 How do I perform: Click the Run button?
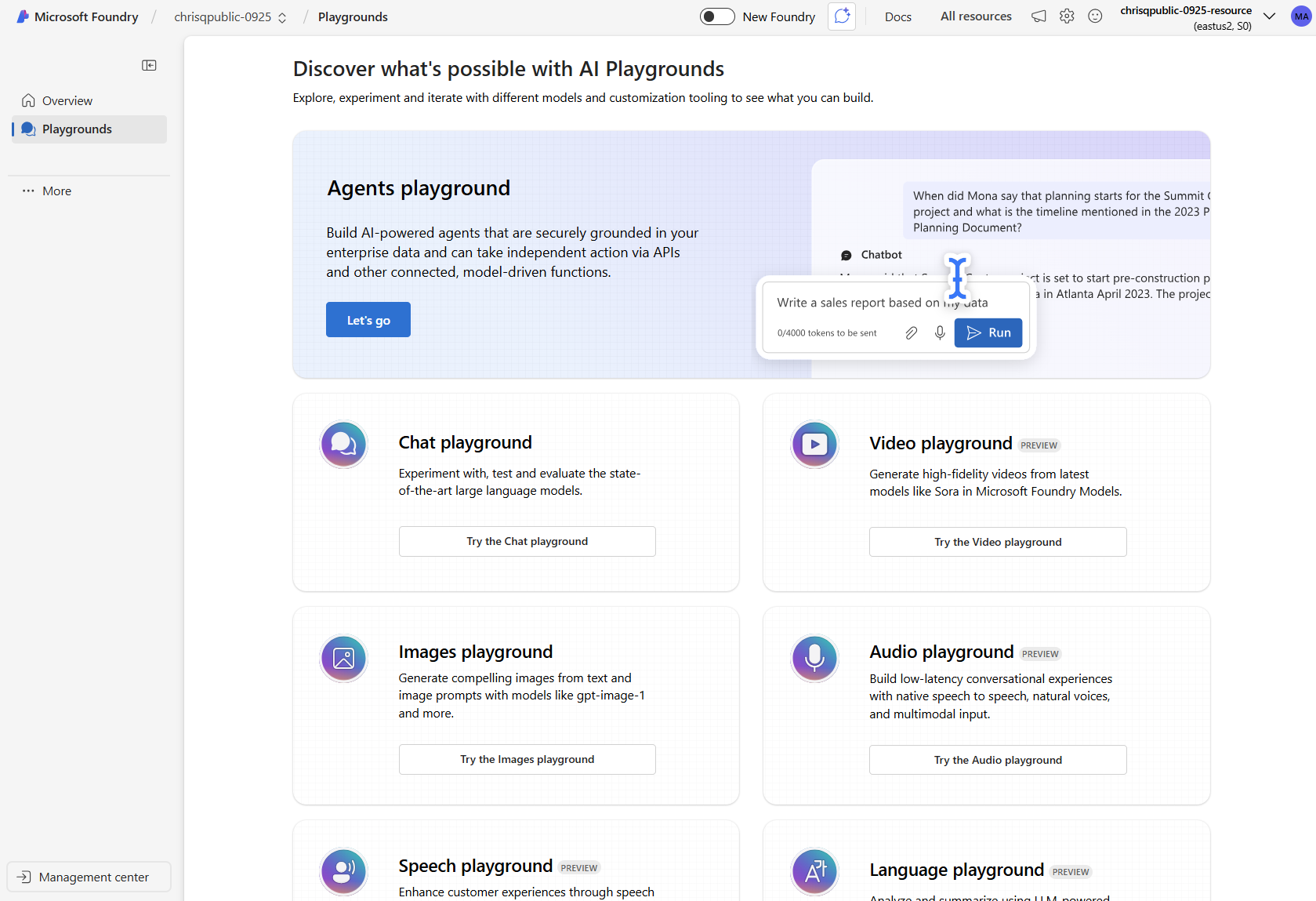(x=988, y=332)
